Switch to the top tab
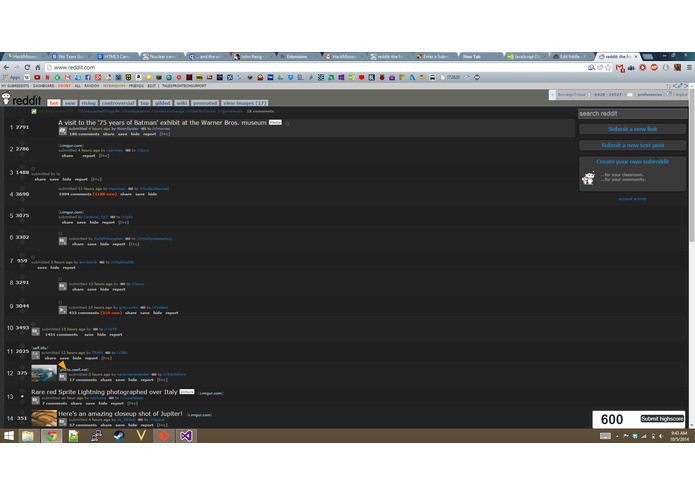This screenshot has width=695, height=494. point(144,103)
